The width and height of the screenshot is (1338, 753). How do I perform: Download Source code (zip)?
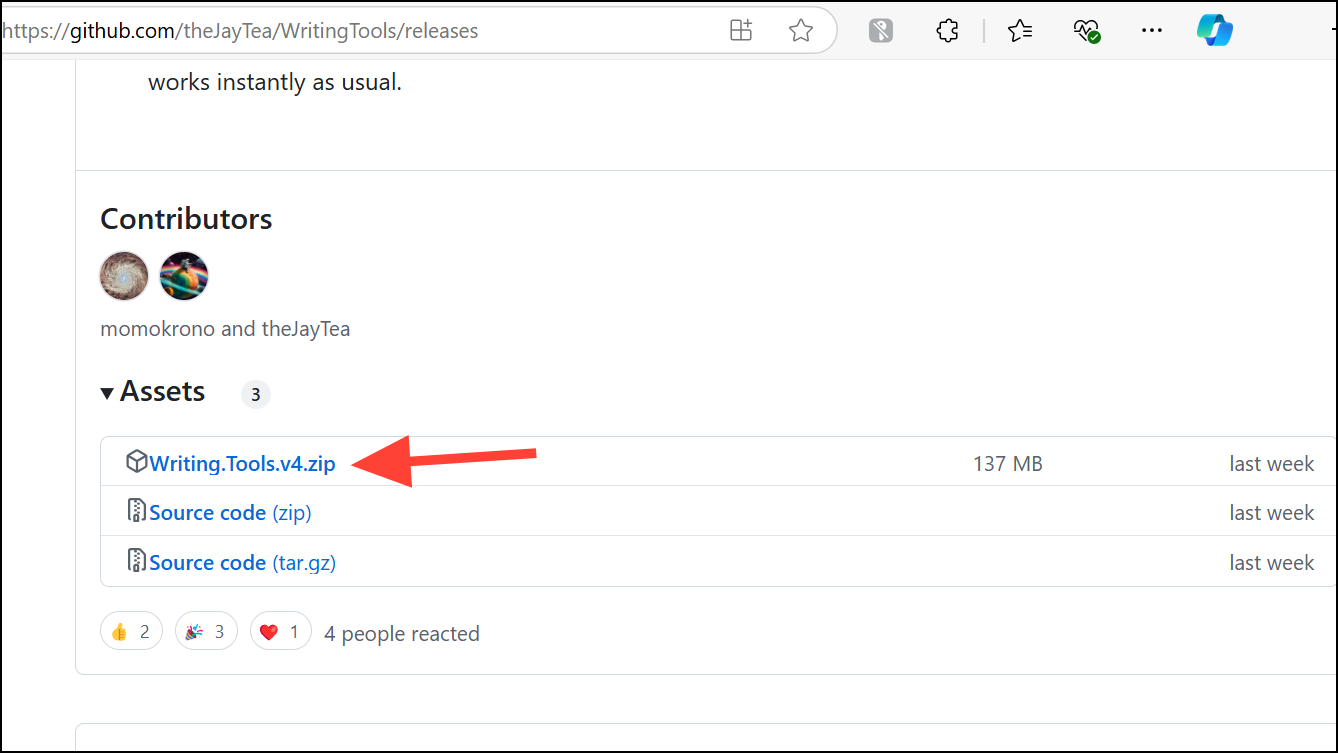[230, 513]
